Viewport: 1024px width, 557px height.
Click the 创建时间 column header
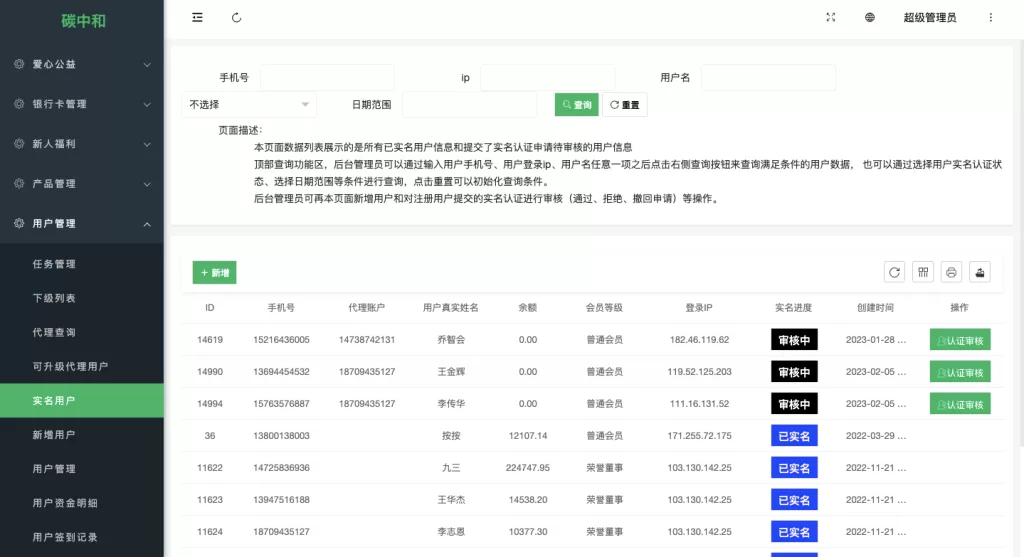click(x=875, y=308)
